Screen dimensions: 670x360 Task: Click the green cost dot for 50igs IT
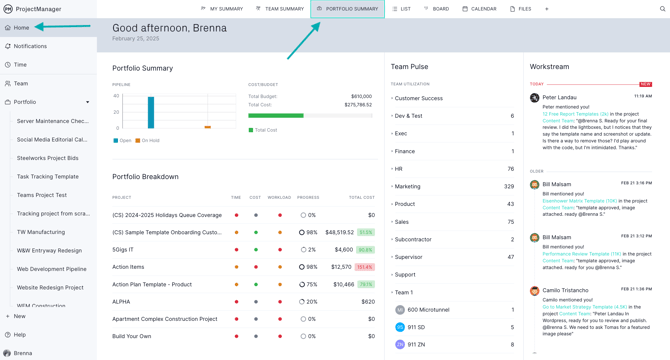(x=256, y=250)
